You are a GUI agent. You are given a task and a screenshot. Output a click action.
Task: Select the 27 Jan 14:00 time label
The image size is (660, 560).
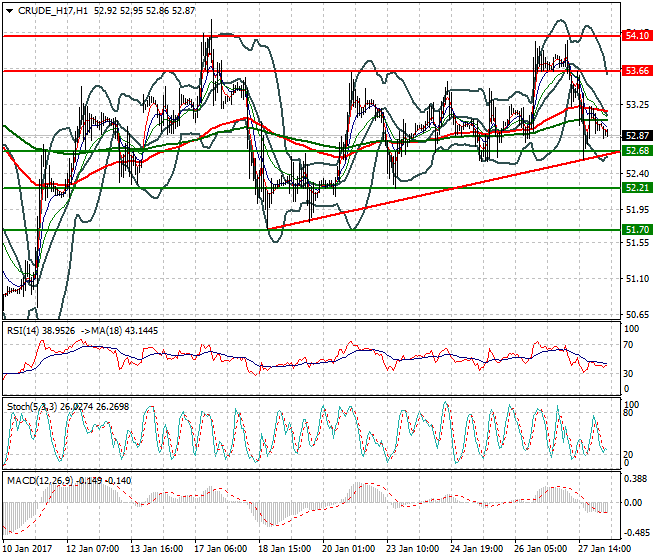coord(604,549)
